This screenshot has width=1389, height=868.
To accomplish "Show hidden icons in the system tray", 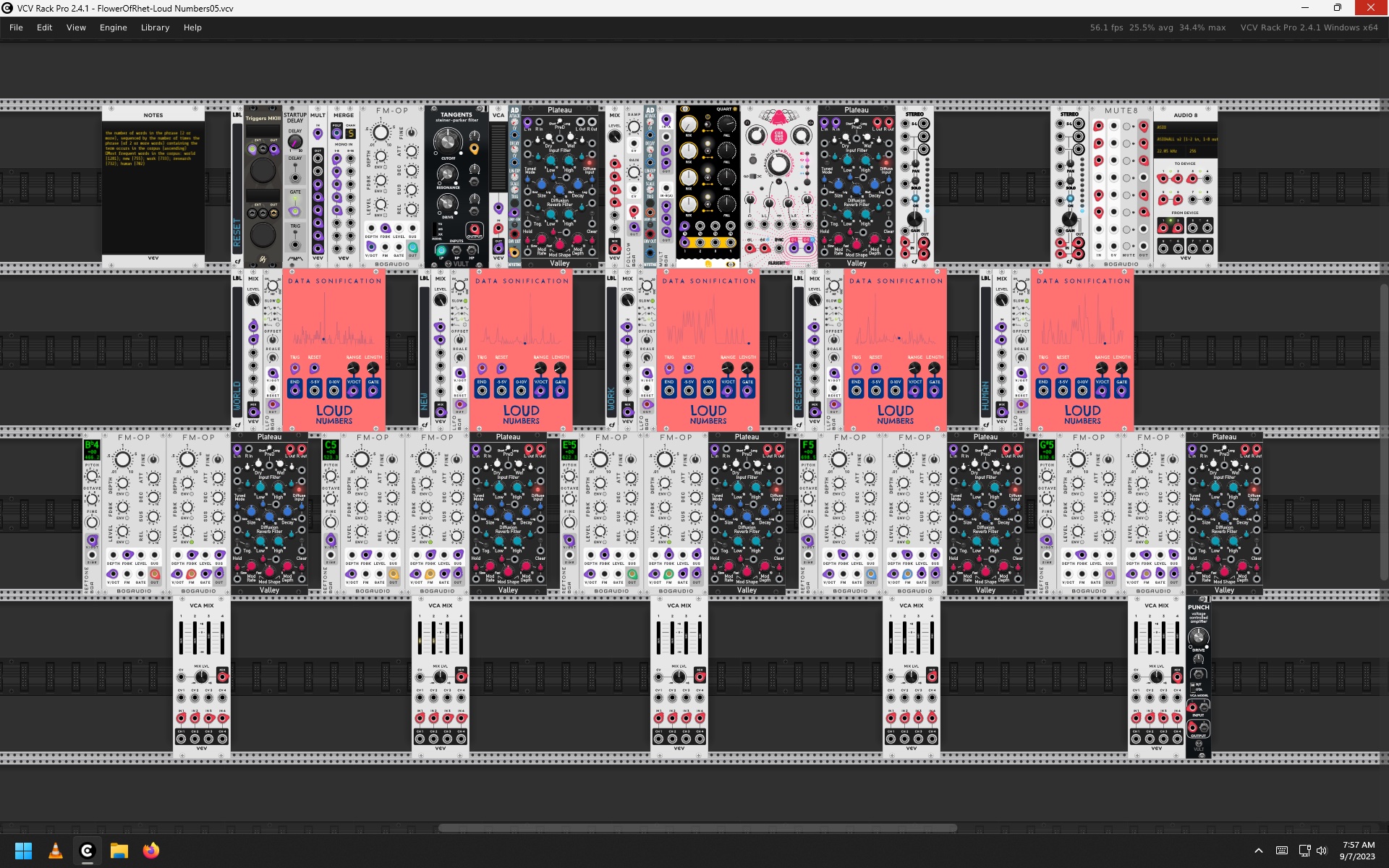I will (x=1259, y=851).
